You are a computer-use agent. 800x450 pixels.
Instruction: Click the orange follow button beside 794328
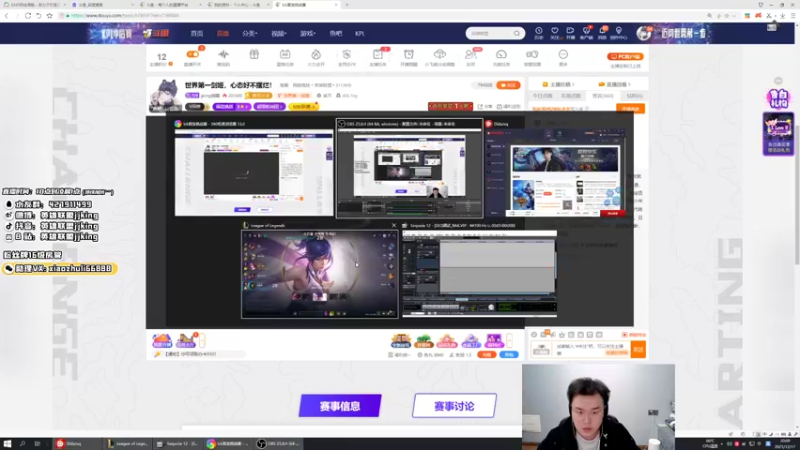(x=508, y=85)
